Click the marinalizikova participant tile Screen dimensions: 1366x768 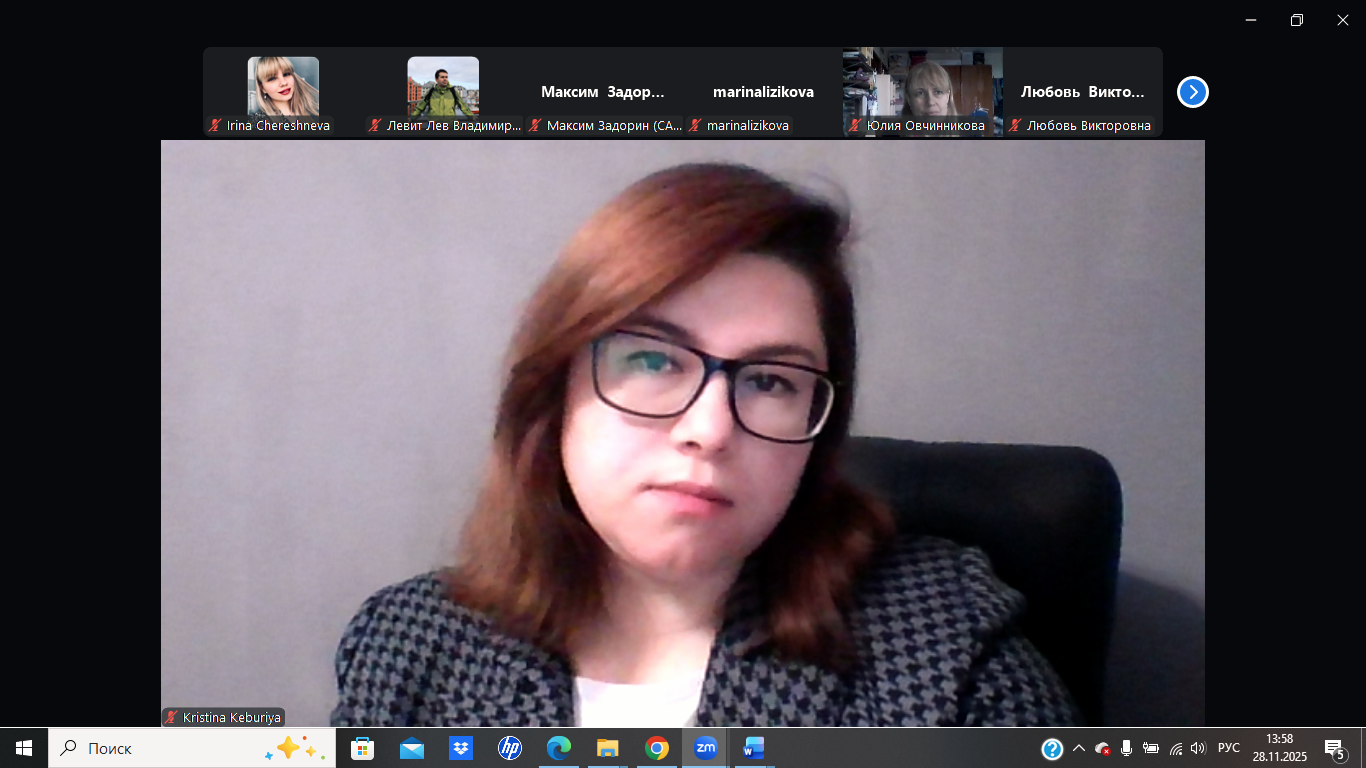coord(763,92)
